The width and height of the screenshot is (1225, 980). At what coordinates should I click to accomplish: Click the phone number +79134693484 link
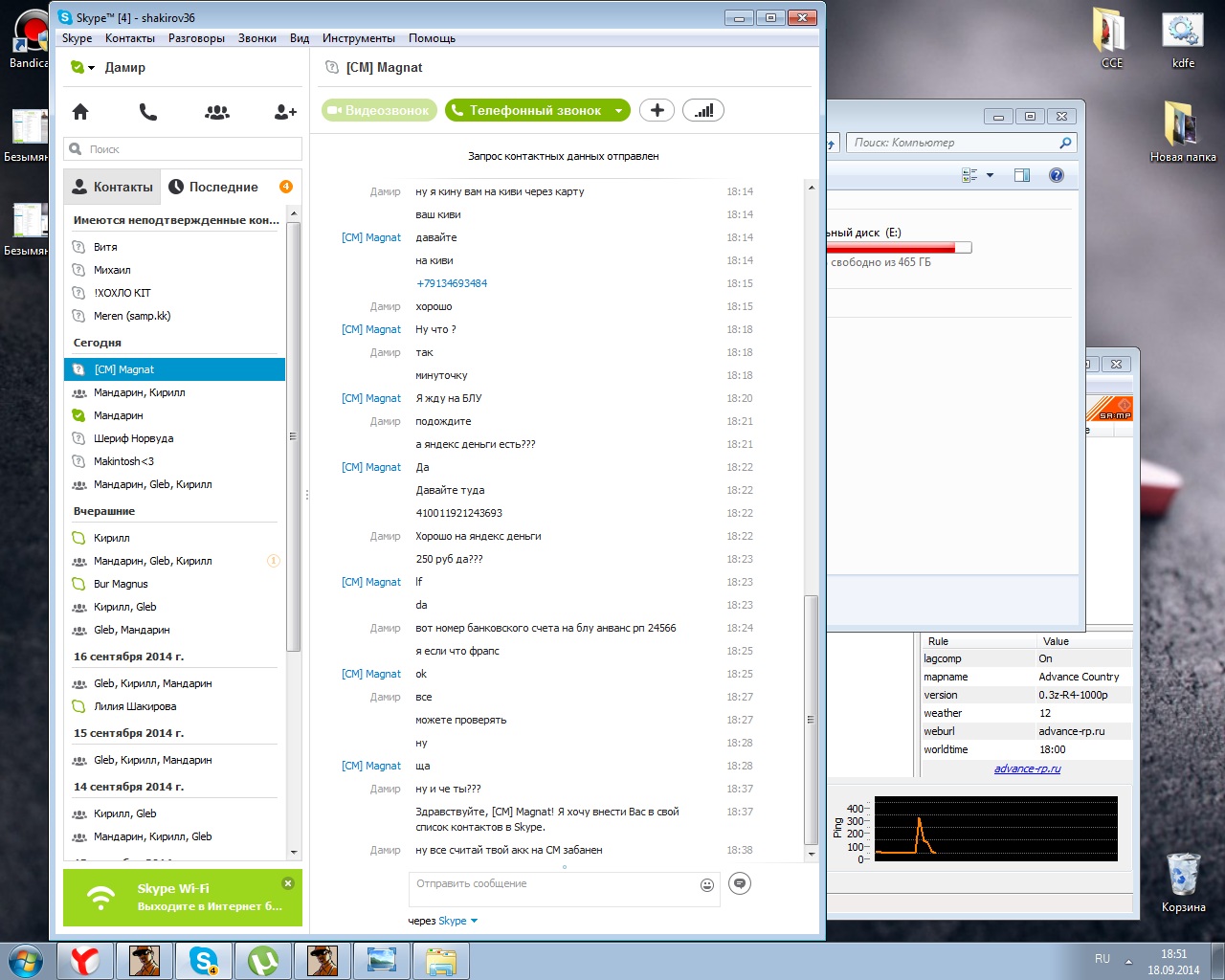click(452, 283)
